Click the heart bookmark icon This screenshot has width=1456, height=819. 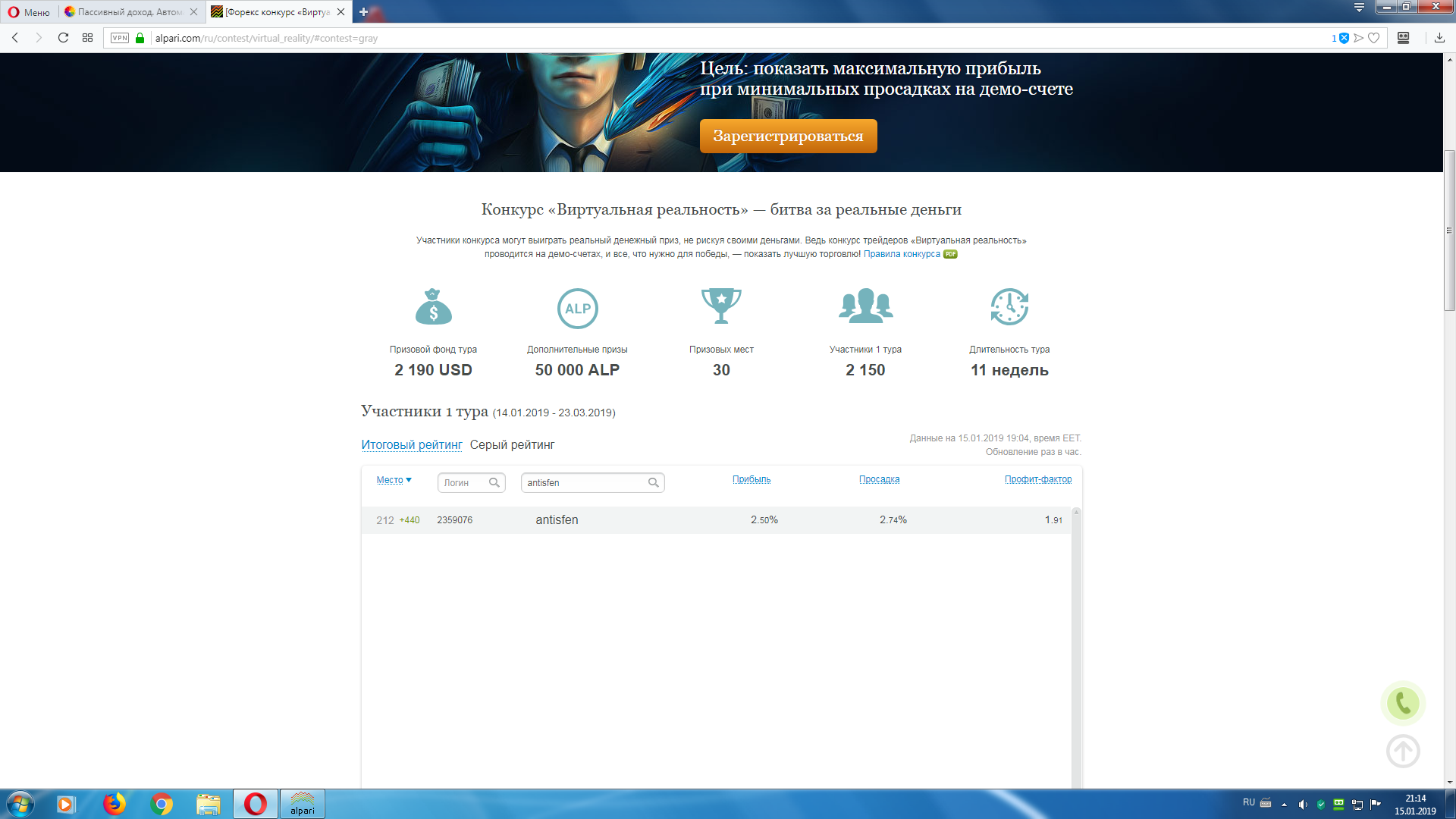coord(1373,38)
